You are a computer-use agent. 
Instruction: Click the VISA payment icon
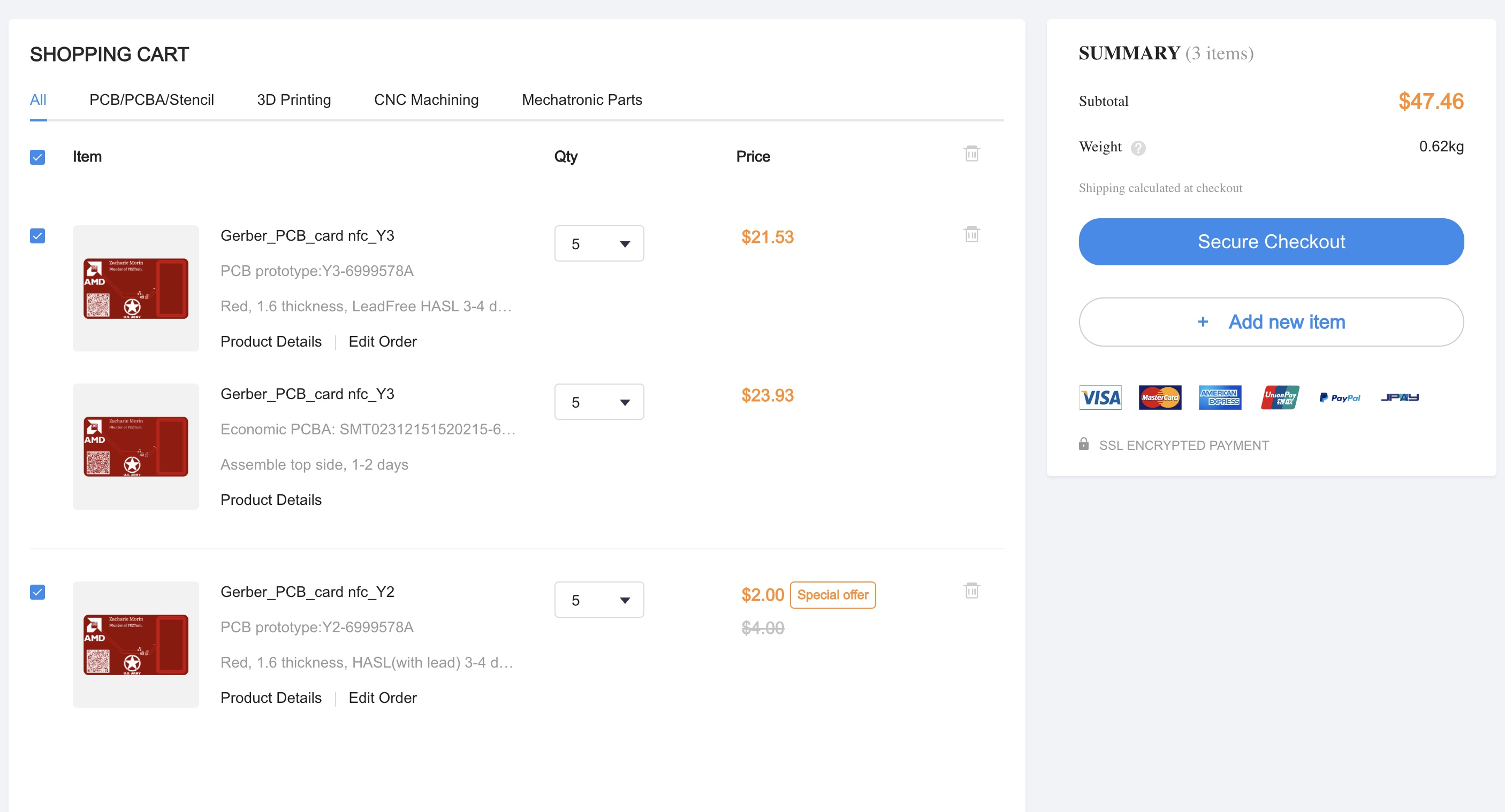pos(1100,397)
